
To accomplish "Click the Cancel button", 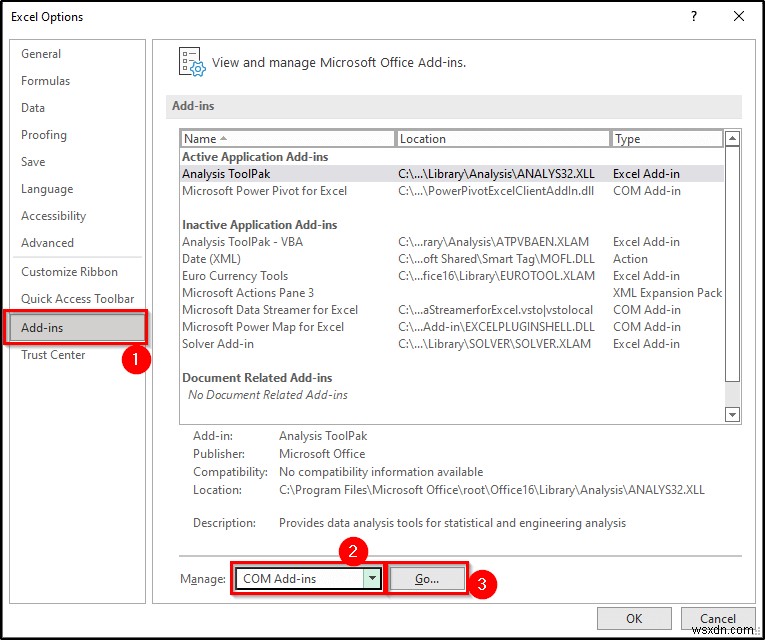I will [718, 619].
